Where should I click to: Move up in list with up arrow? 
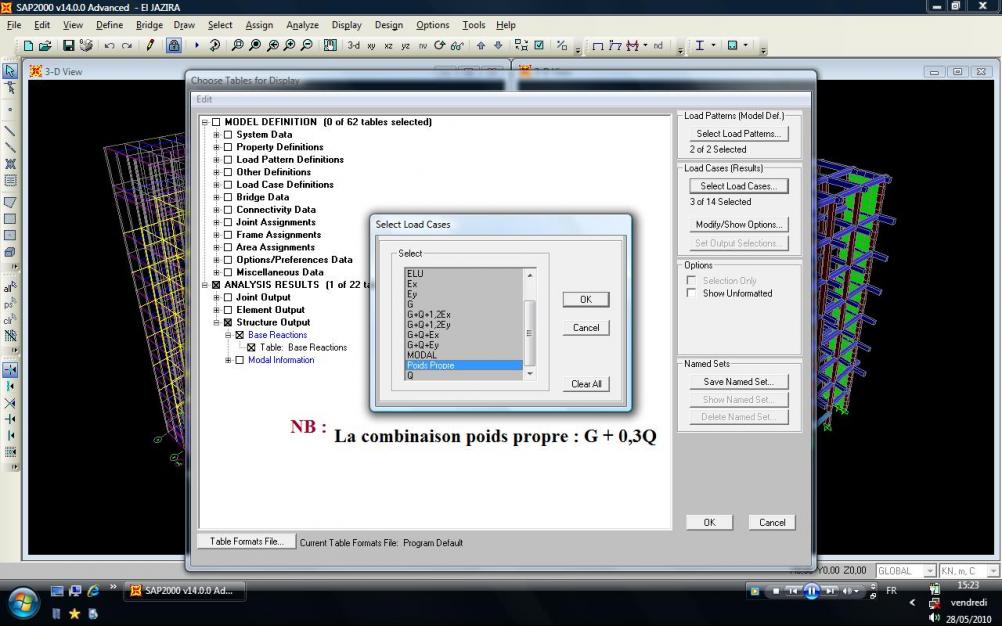(481, 45)
